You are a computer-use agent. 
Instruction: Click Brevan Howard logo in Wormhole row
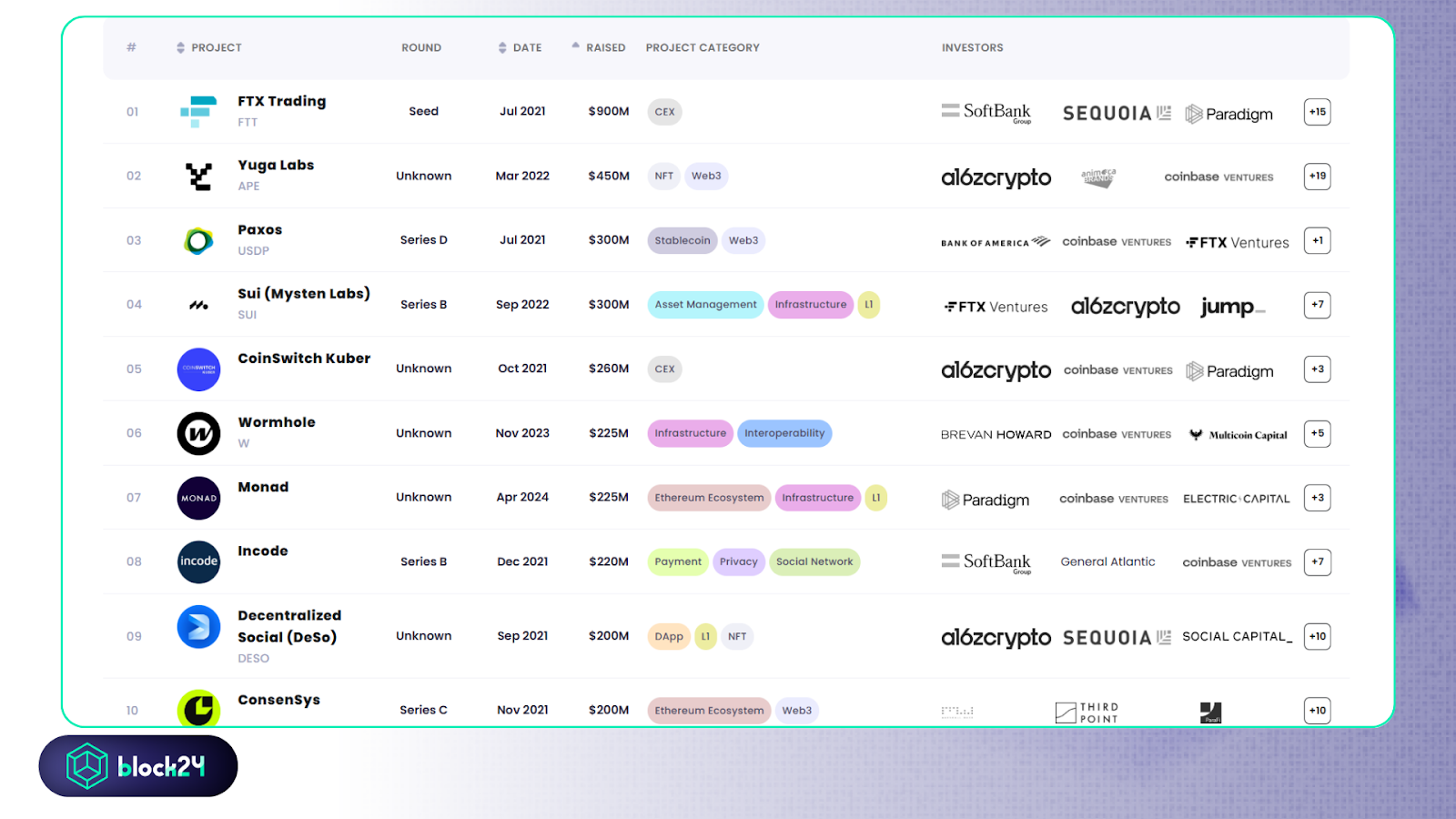(996, 434)
